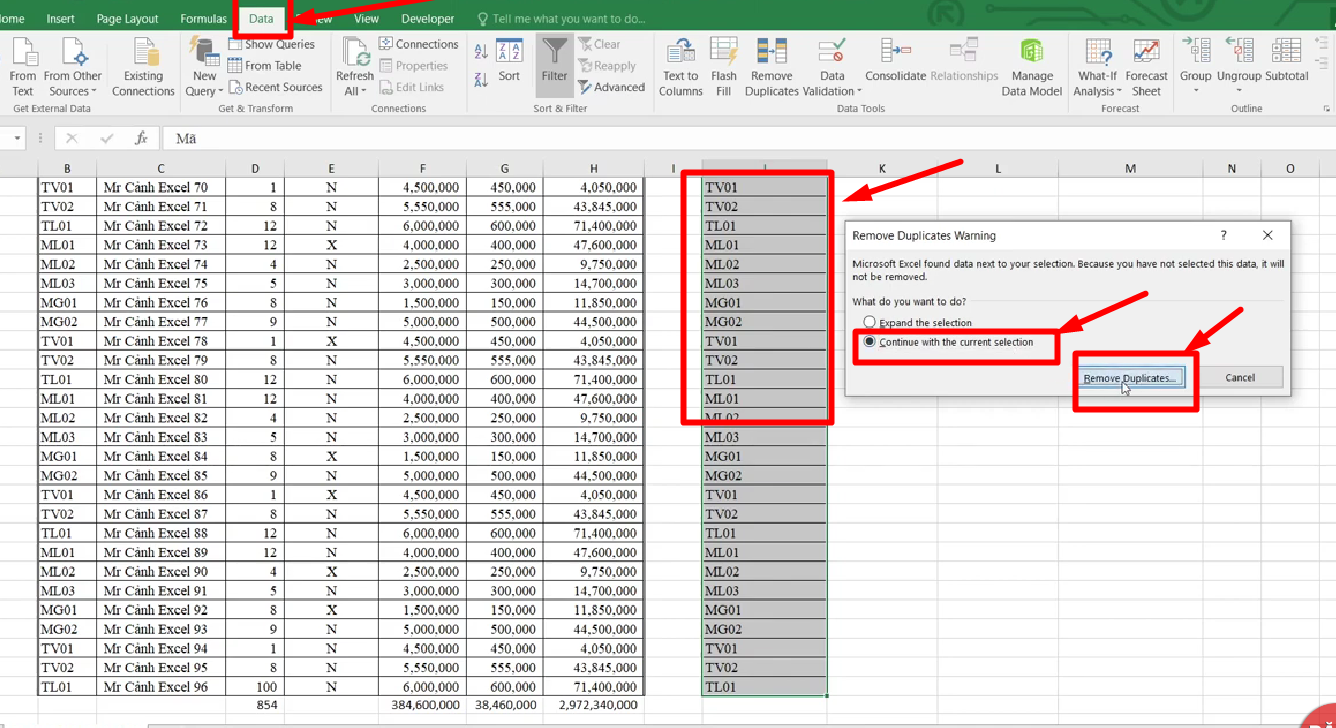
Task: Click the Show Queries button
Action: pyautogui.click(x=271, y=44)
